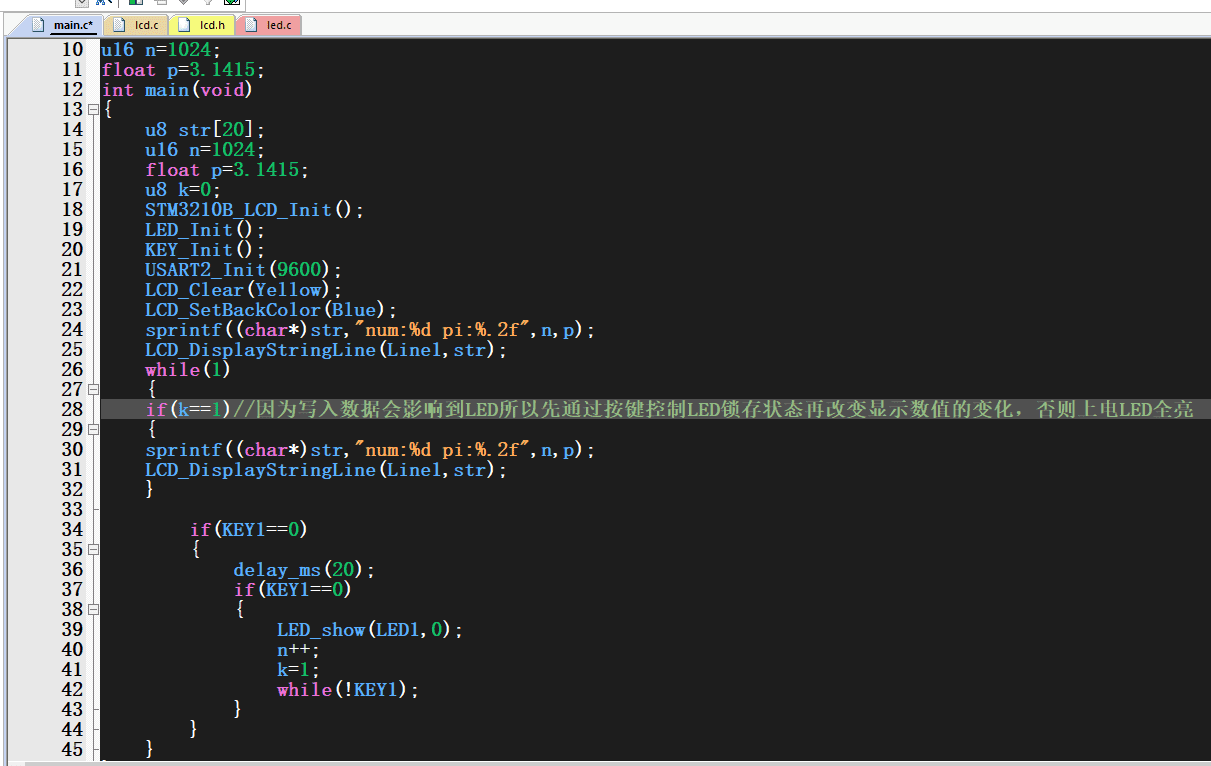
Task: Click the file icon on the lcd.h tab
Action: [184, 25]
